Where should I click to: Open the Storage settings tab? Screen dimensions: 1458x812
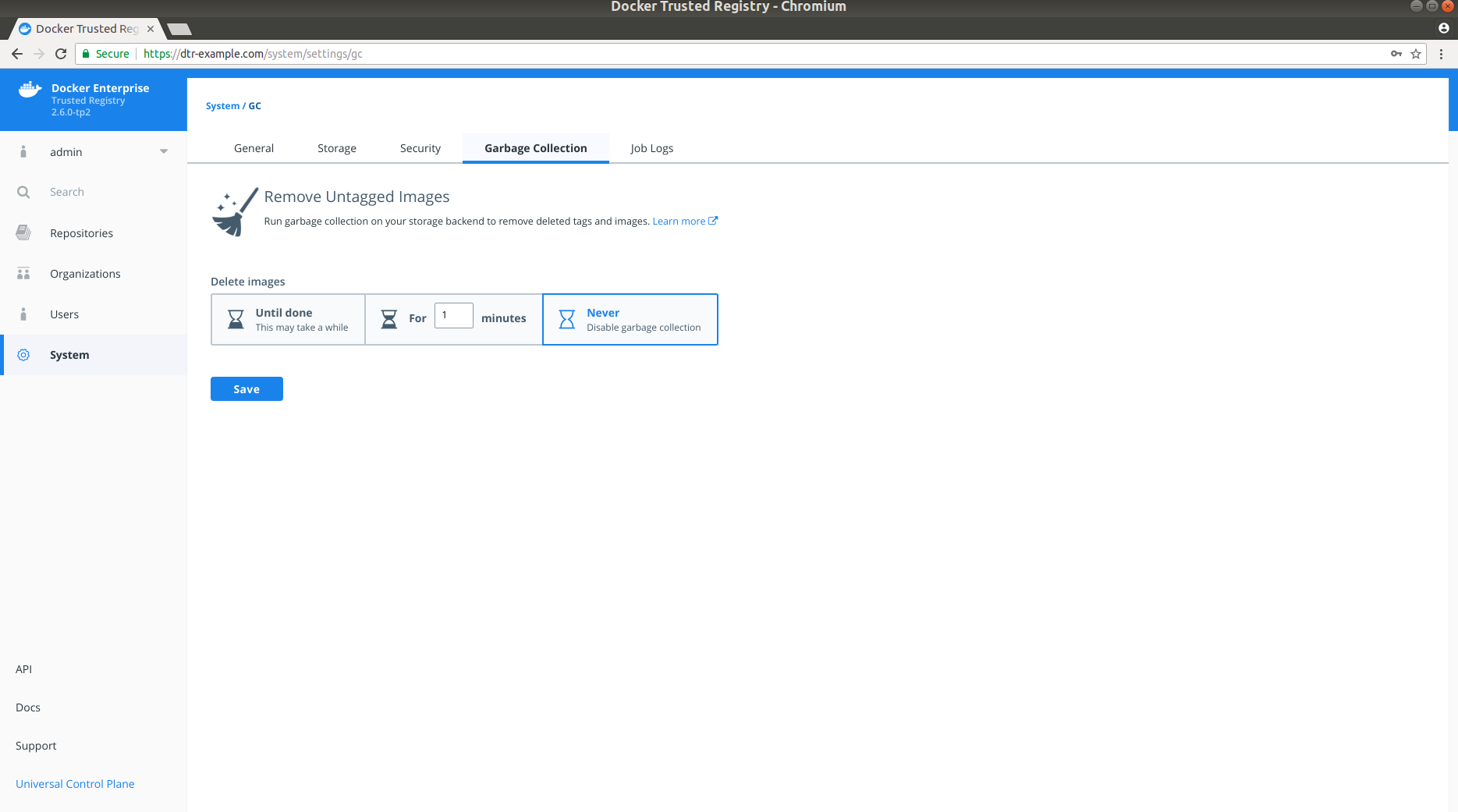pos(336,148)
